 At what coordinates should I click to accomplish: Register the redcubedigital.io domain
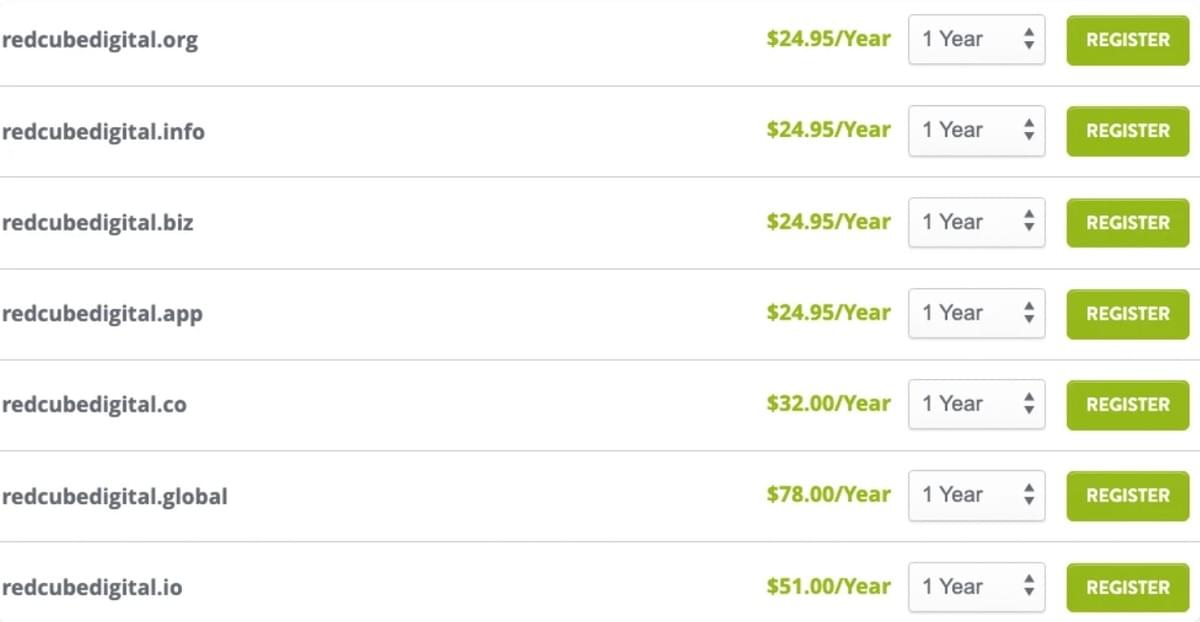[1127, 588]
